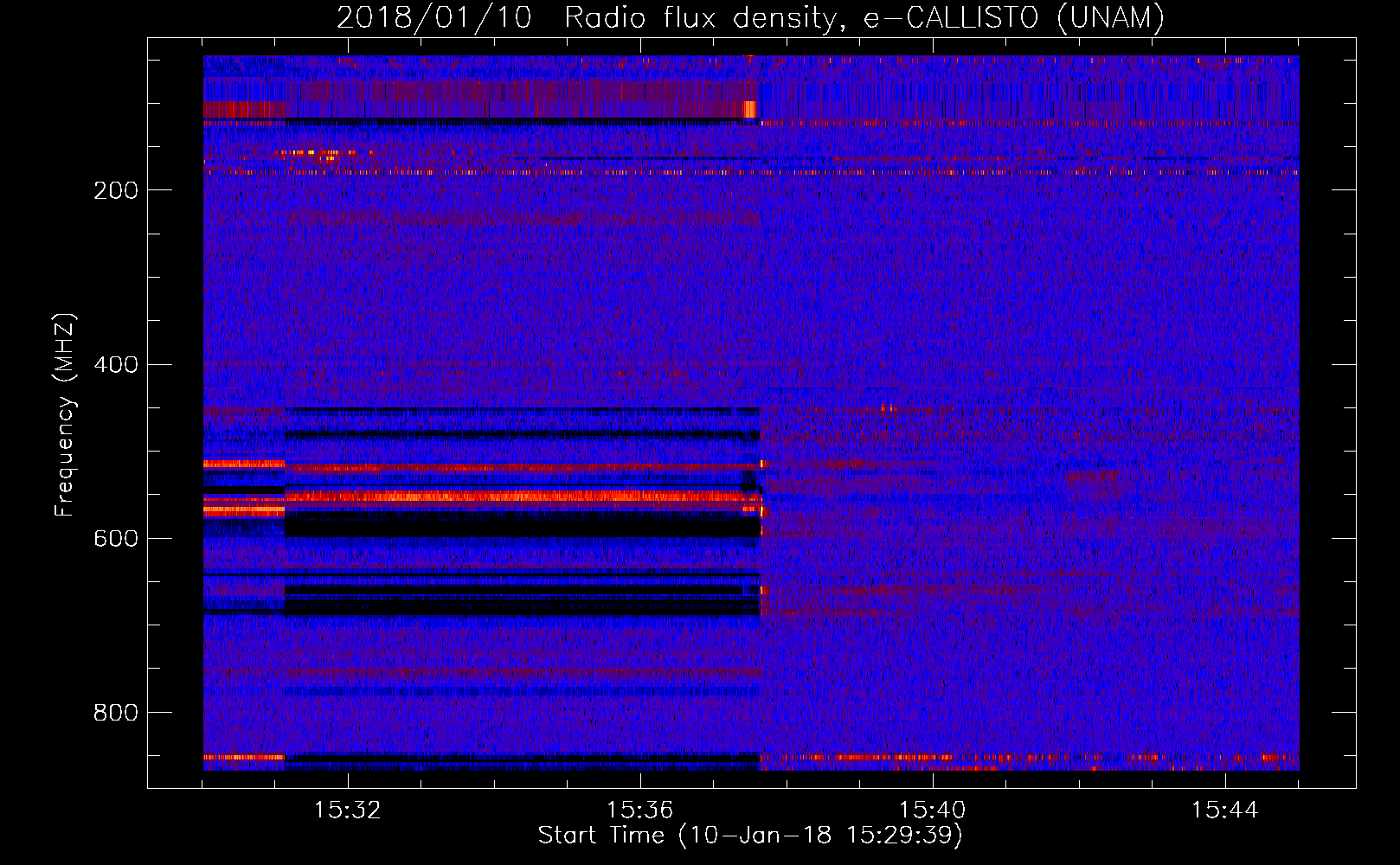Screen dimensions: 1400x865
Task: Click the date "2018/01/10" in the title
Action: pos(433,16)
